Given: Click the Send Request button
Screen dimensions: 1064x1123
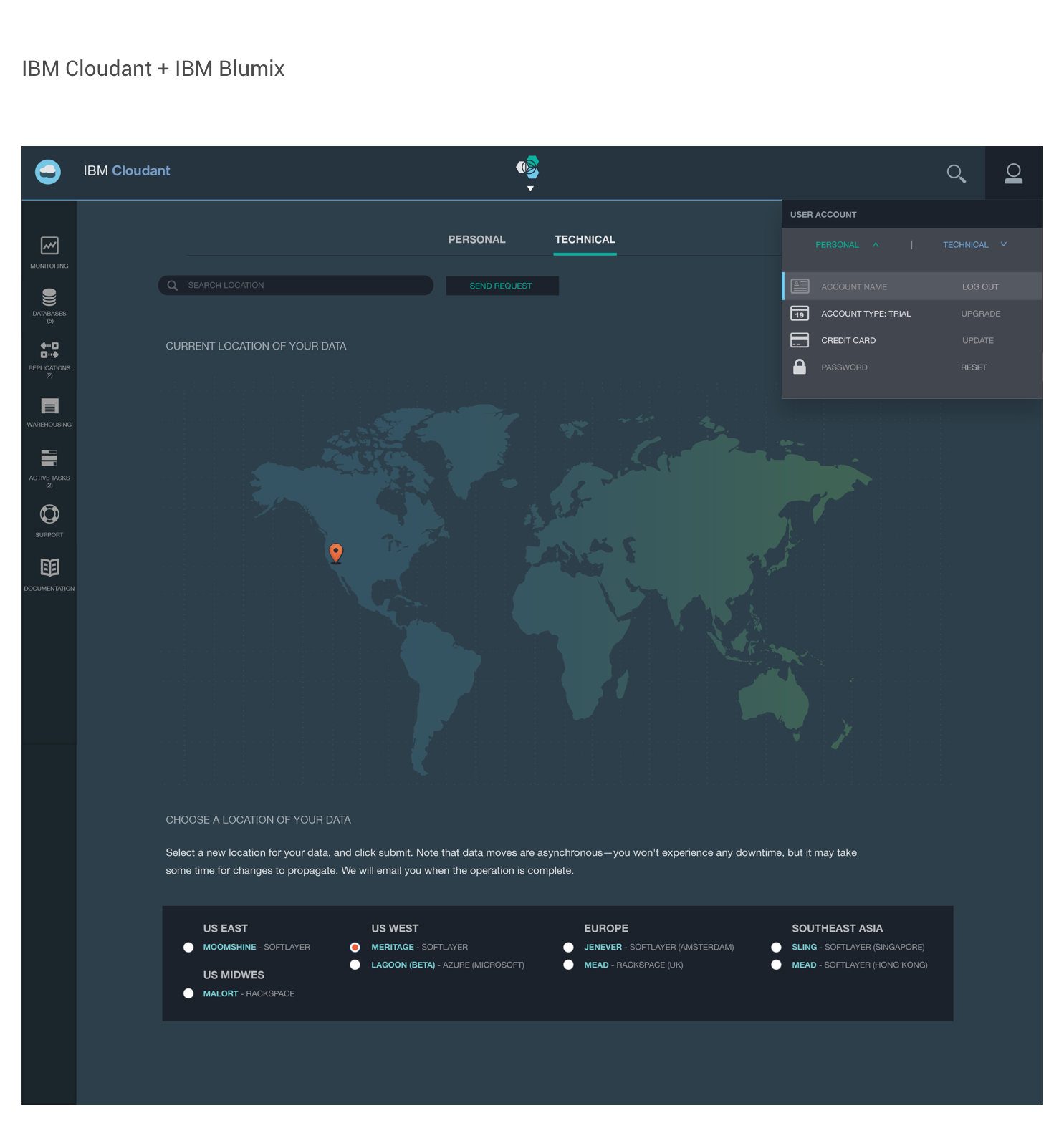Looking at the screenshot, I should click(502, 286).
